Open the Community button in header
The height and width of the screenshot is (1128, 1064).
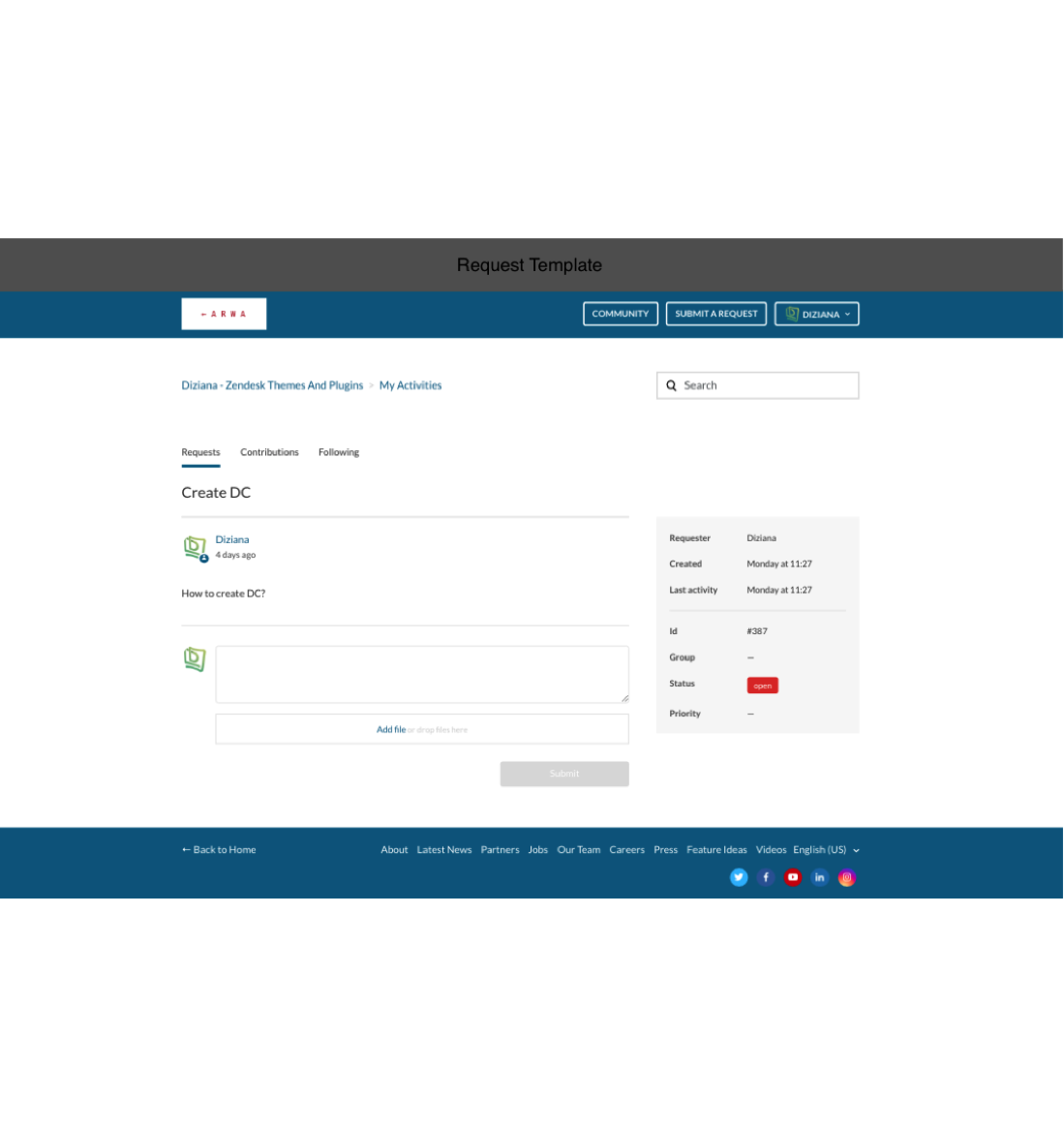tap(621, 314)
